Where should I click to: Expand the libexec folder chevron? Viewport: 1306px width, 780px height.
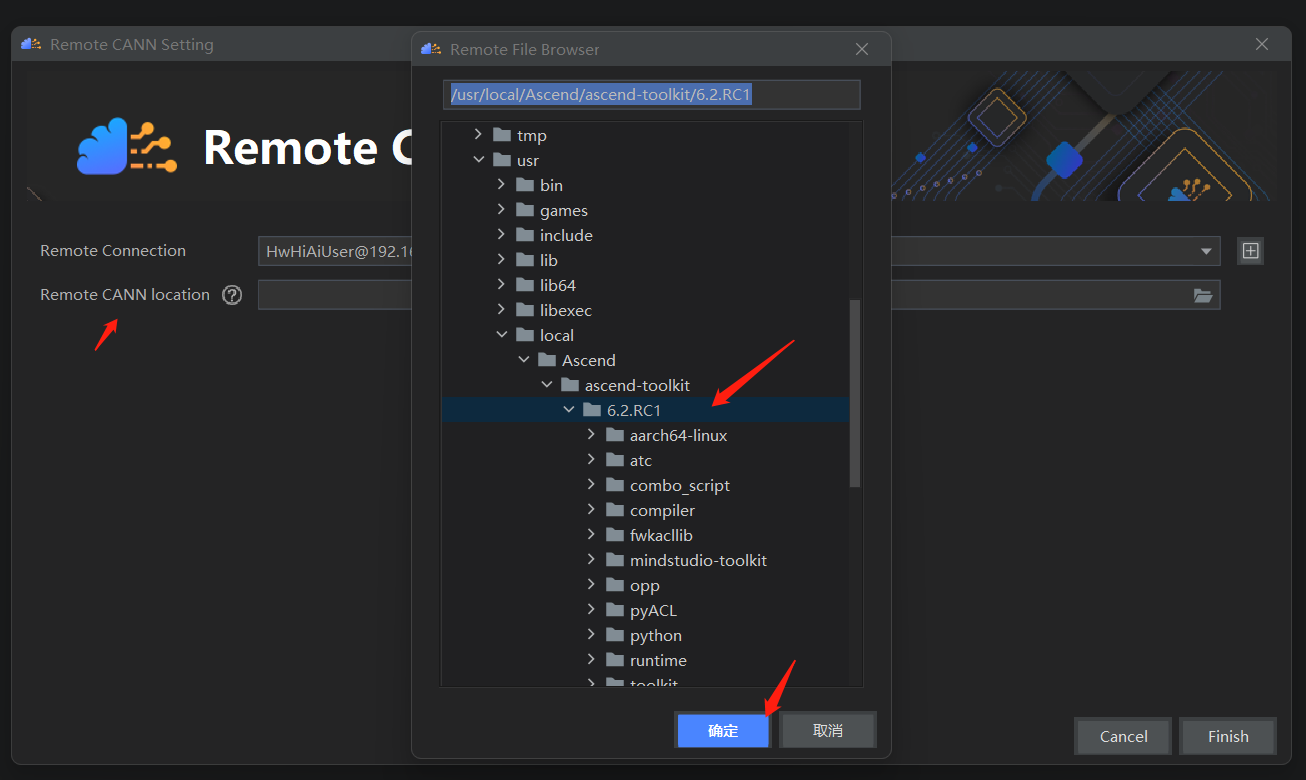501,310
